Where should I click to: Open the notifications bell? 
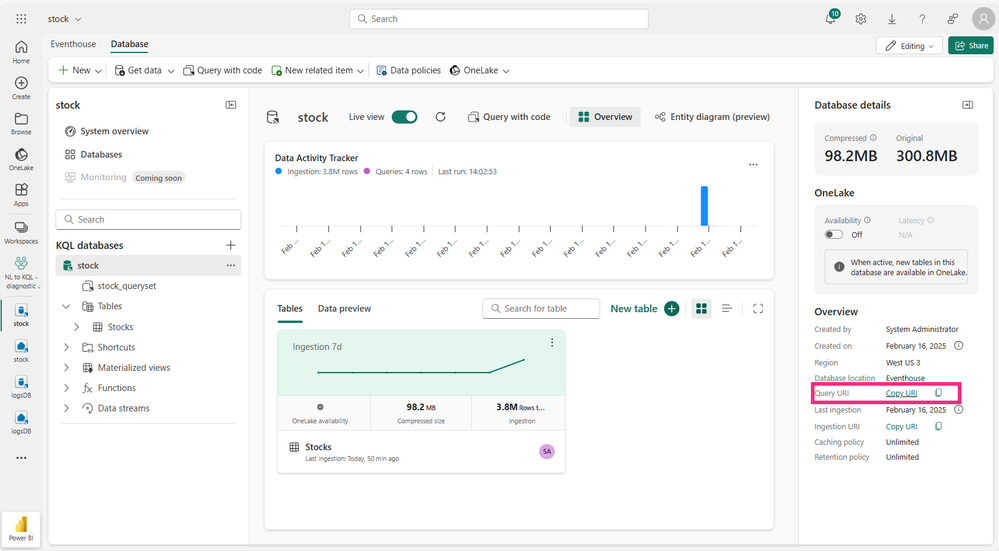coord(830,18)
